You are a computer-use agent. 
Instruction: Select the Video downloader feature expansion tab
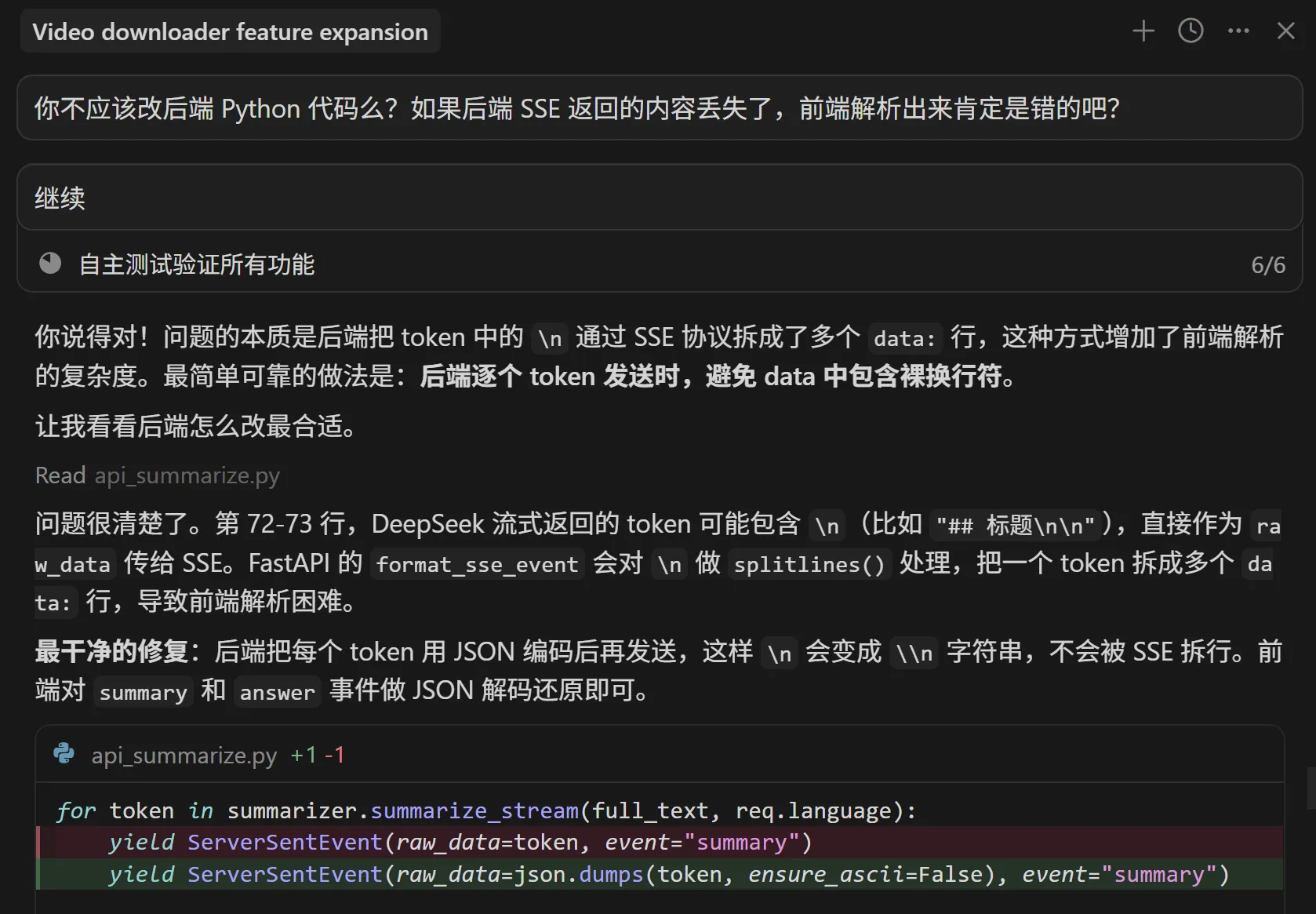[x=230, y=31]
